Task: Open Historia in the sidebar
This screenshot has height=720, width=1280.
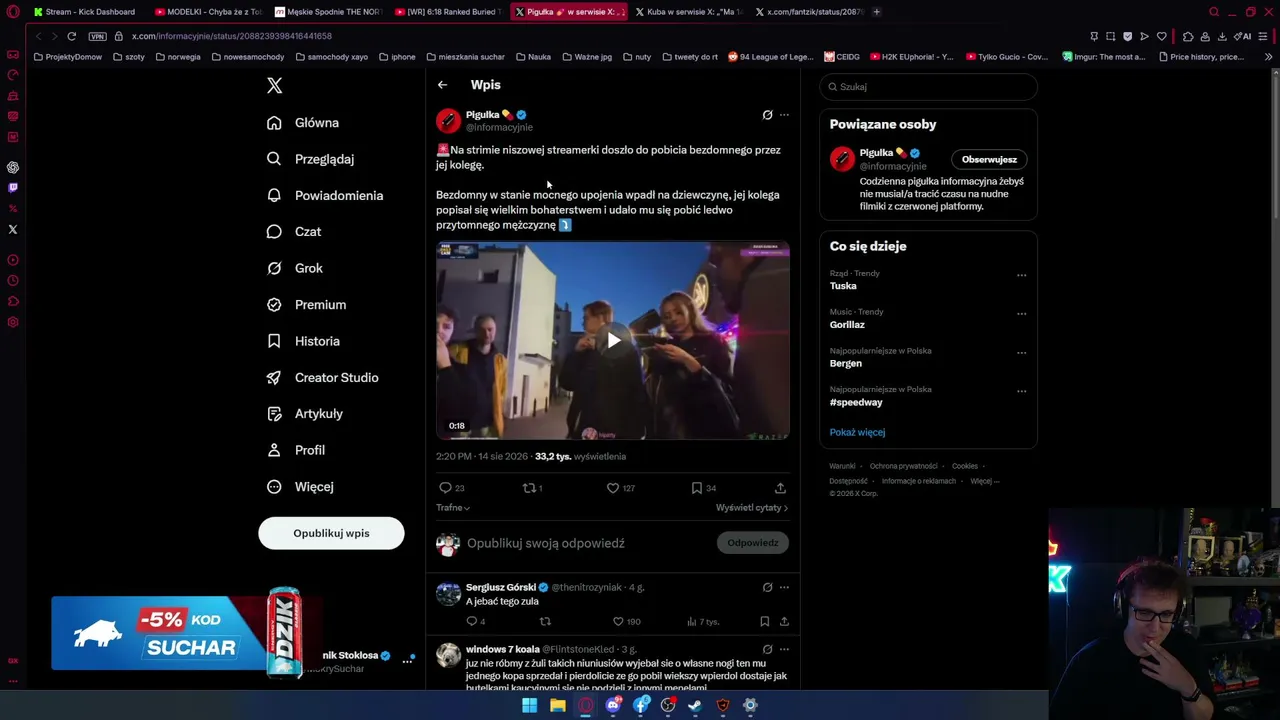Action: [x=303, y=341]
